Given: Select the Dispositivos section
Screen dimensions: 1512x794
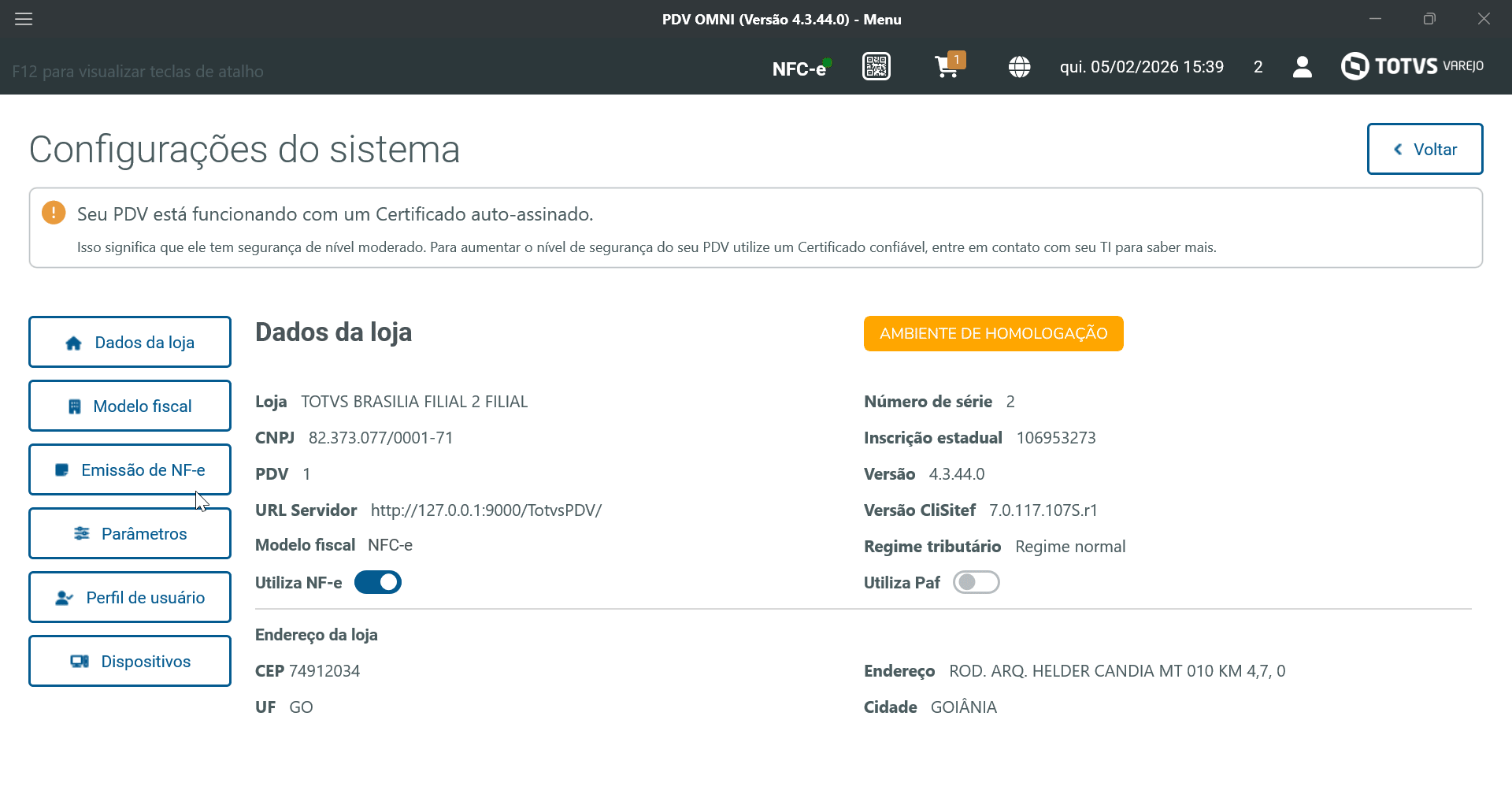Looking at the screenshot, I should 130,661.
